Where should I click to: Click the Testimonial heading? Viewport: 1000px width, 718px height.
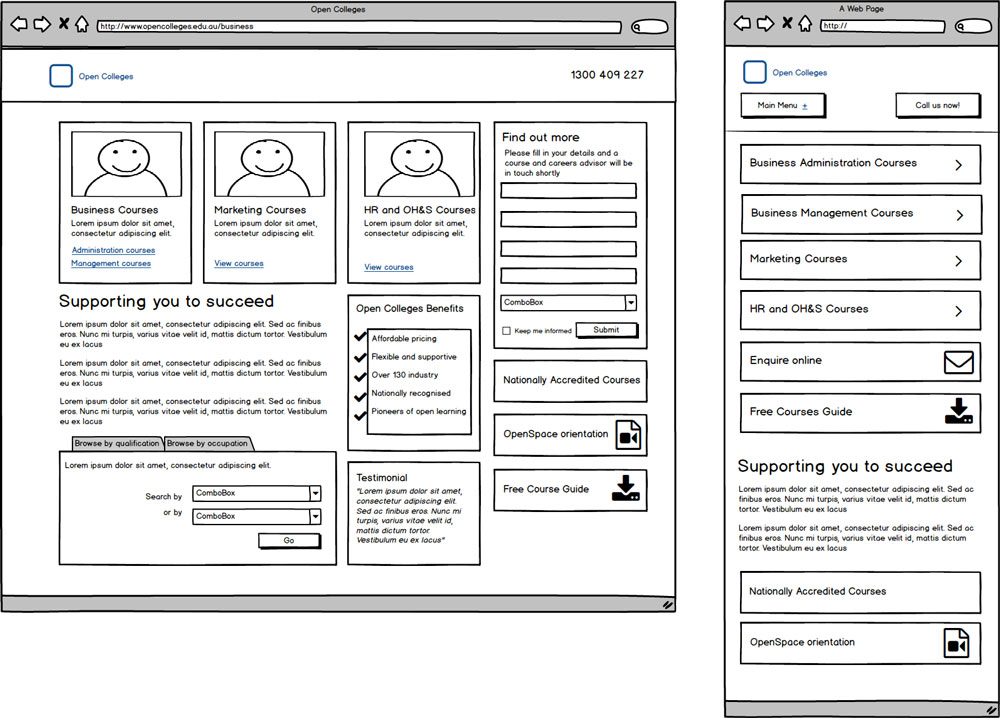coord(381,478)
